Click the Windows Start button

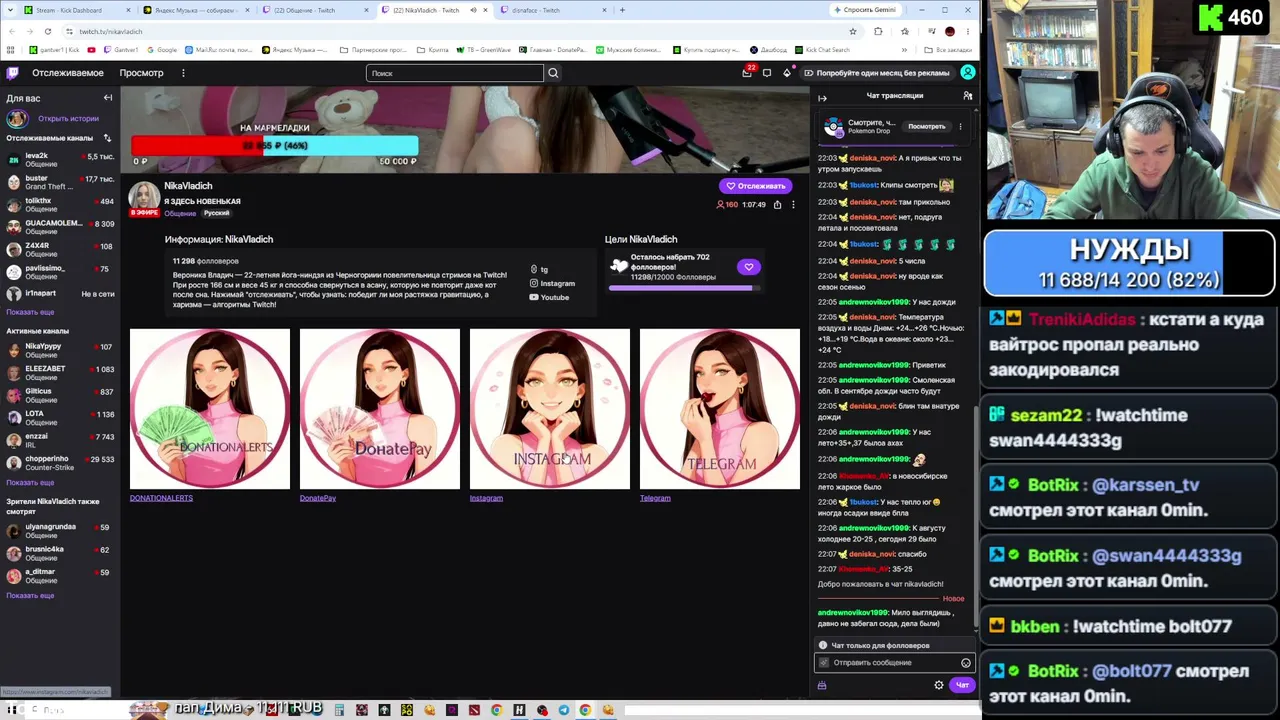point(12,710)
